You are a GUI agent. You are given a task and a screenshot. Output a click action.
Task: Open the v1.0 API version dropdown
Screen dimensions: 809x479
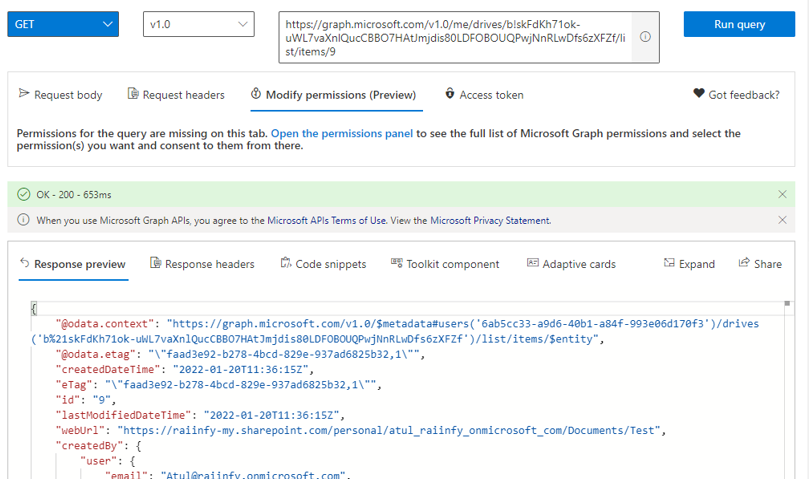click(199, 24)
